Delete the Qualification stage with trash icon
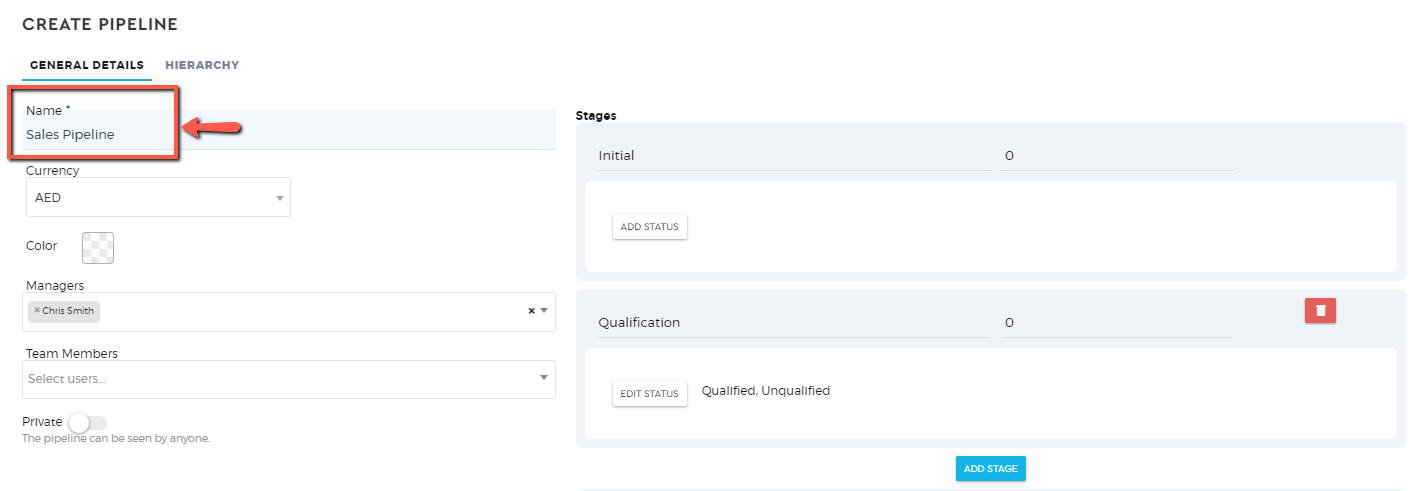Image resolution: width=1420 pixels, height=491 pixels. pyautogui.click(x=1320, y=311)
